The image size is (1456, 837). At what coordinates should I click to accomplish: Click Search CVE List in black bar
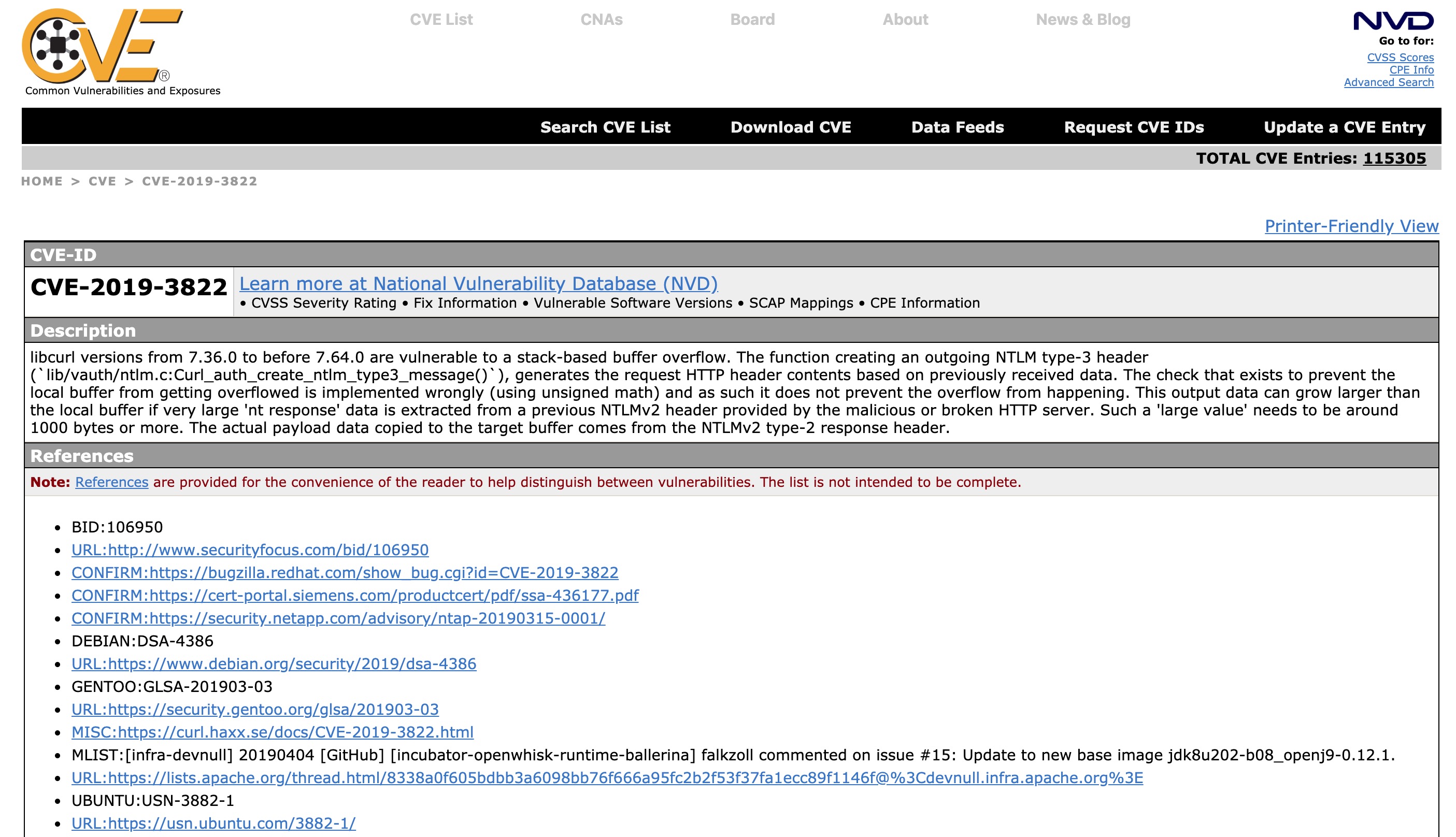(605, 127)
